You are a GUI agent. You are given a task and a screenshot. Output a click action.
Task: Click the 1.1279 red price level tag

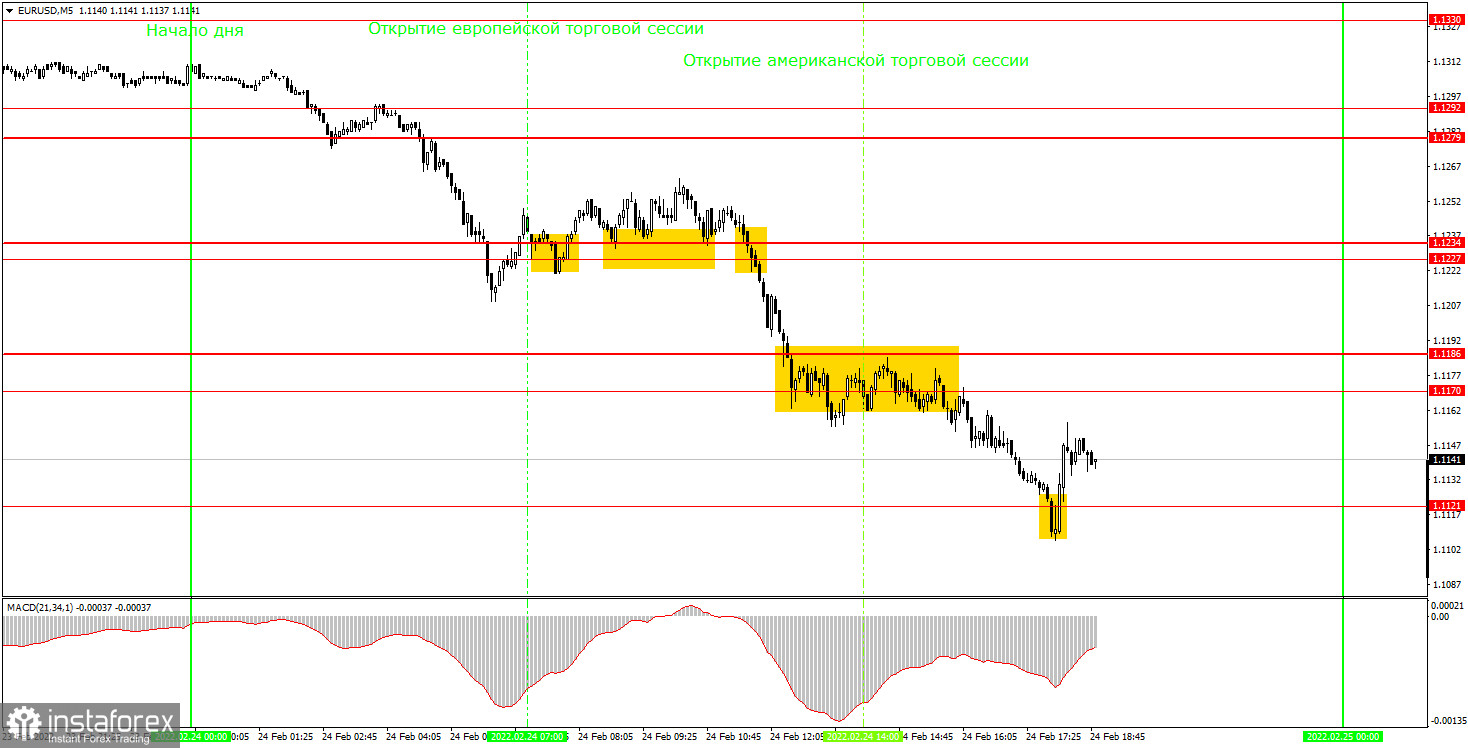[x=1446, y=138]
